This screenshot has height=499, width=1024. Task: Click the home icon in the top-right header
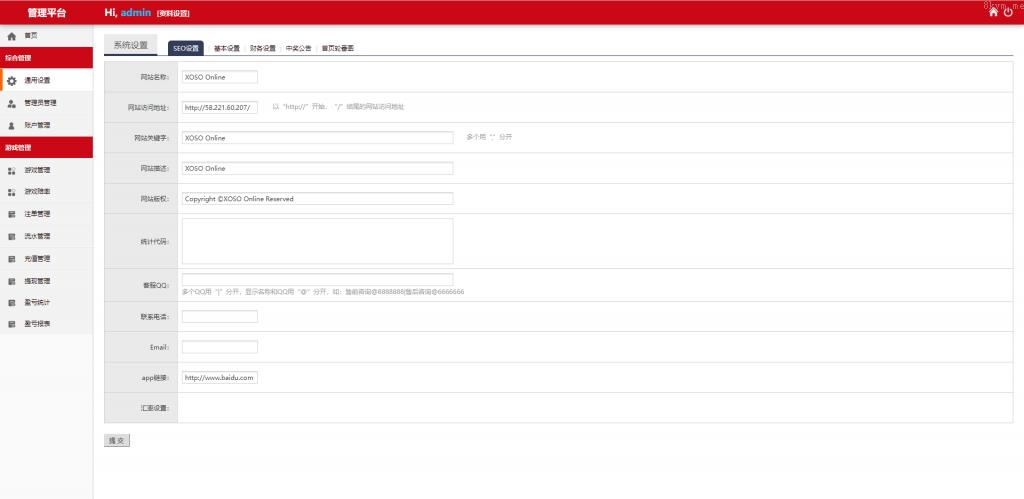(993, 12)
